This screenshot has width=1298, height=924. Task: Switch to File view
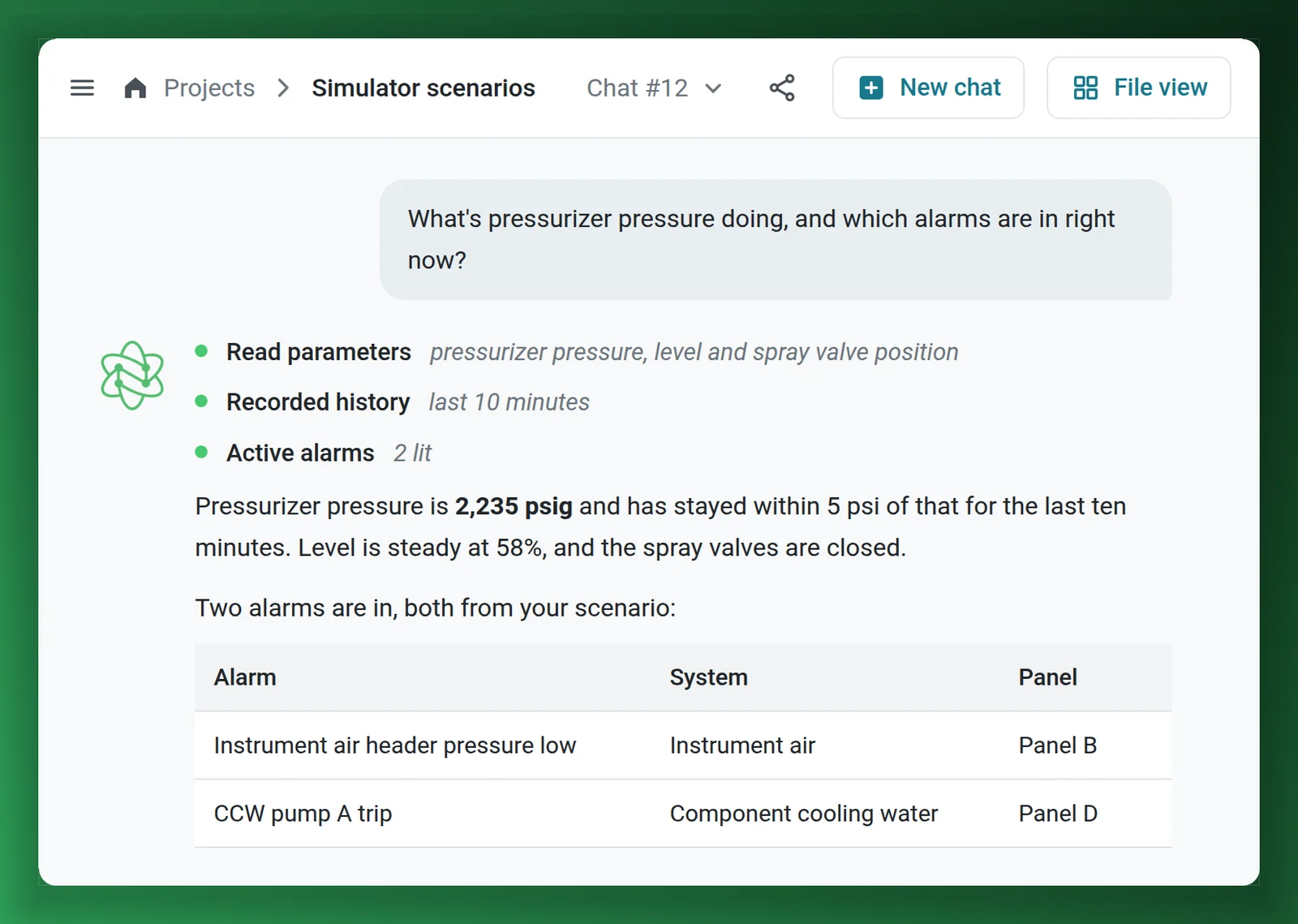coord(1139,88)
